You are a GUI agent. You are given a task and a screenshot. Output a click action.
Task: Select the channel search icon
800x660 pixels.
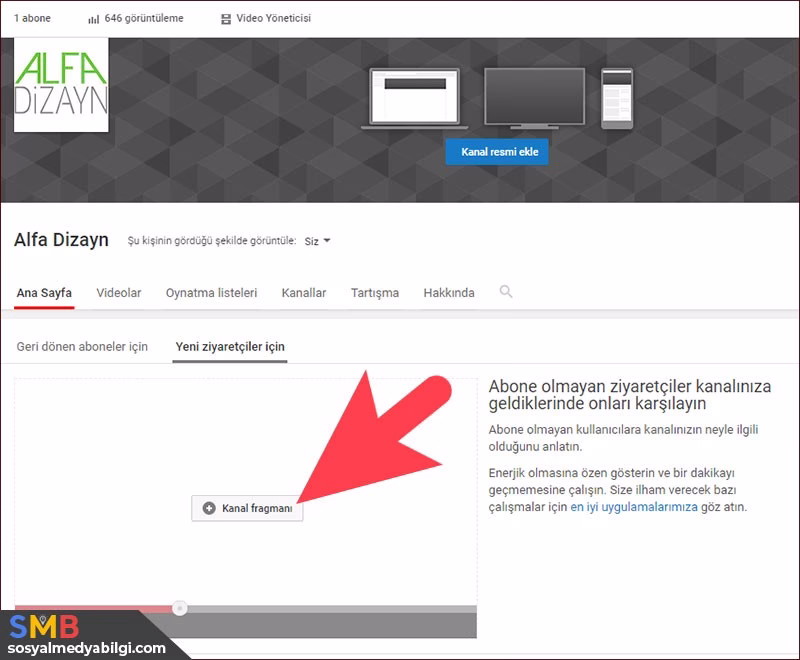click(506, 292)
